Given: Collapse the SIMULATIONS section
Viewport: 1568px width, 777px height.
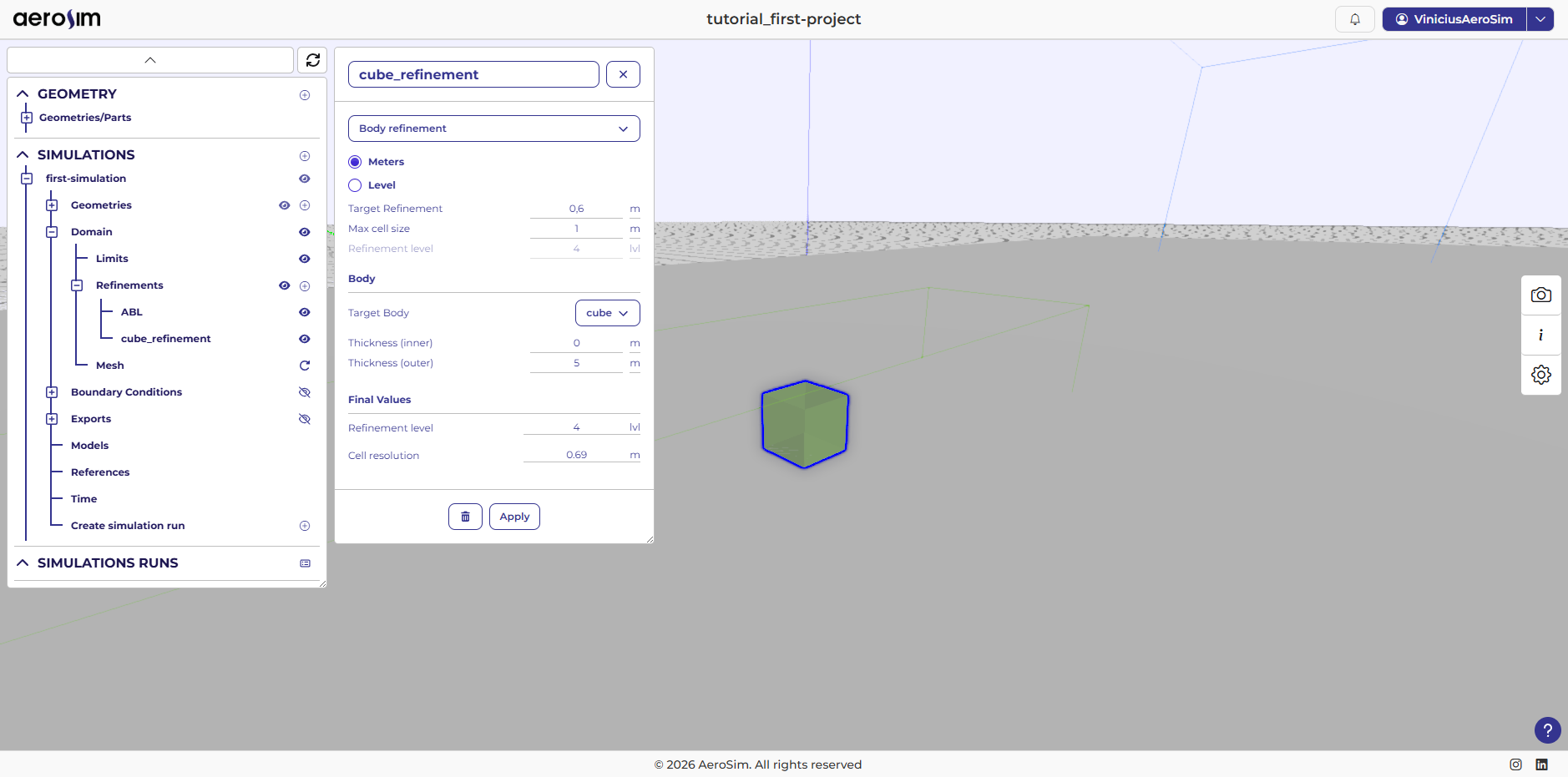Looking at the screenshot, I should tap(23, 154).
